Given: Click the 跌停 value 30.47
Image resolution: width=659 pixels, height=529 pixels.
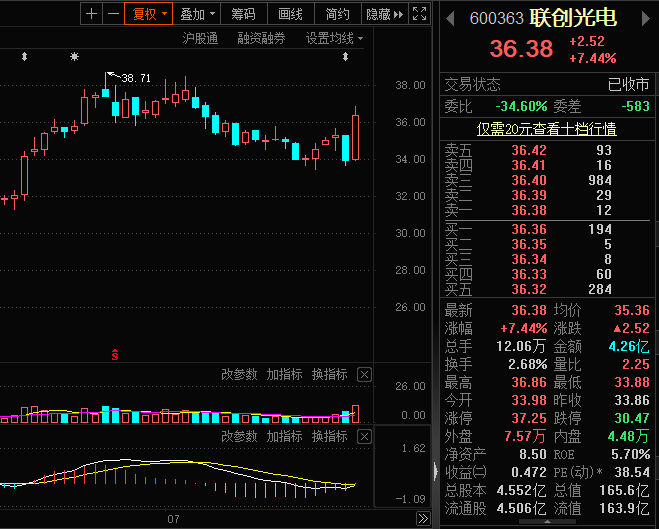Looking at the screenshot, I should tap(632, 418).
